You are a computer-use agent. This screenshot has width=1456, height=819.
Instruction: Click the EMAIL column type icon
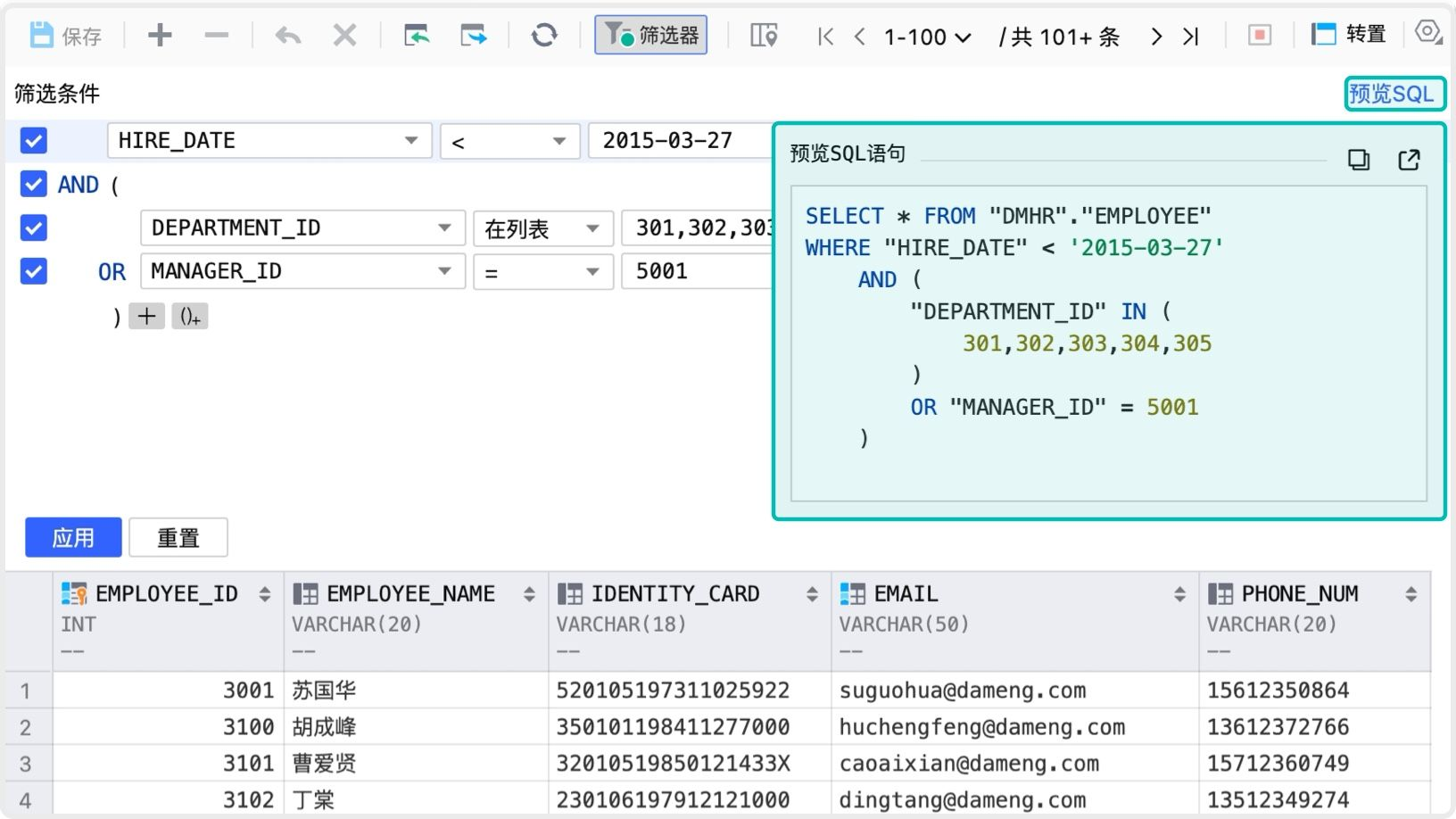[852, 594]
